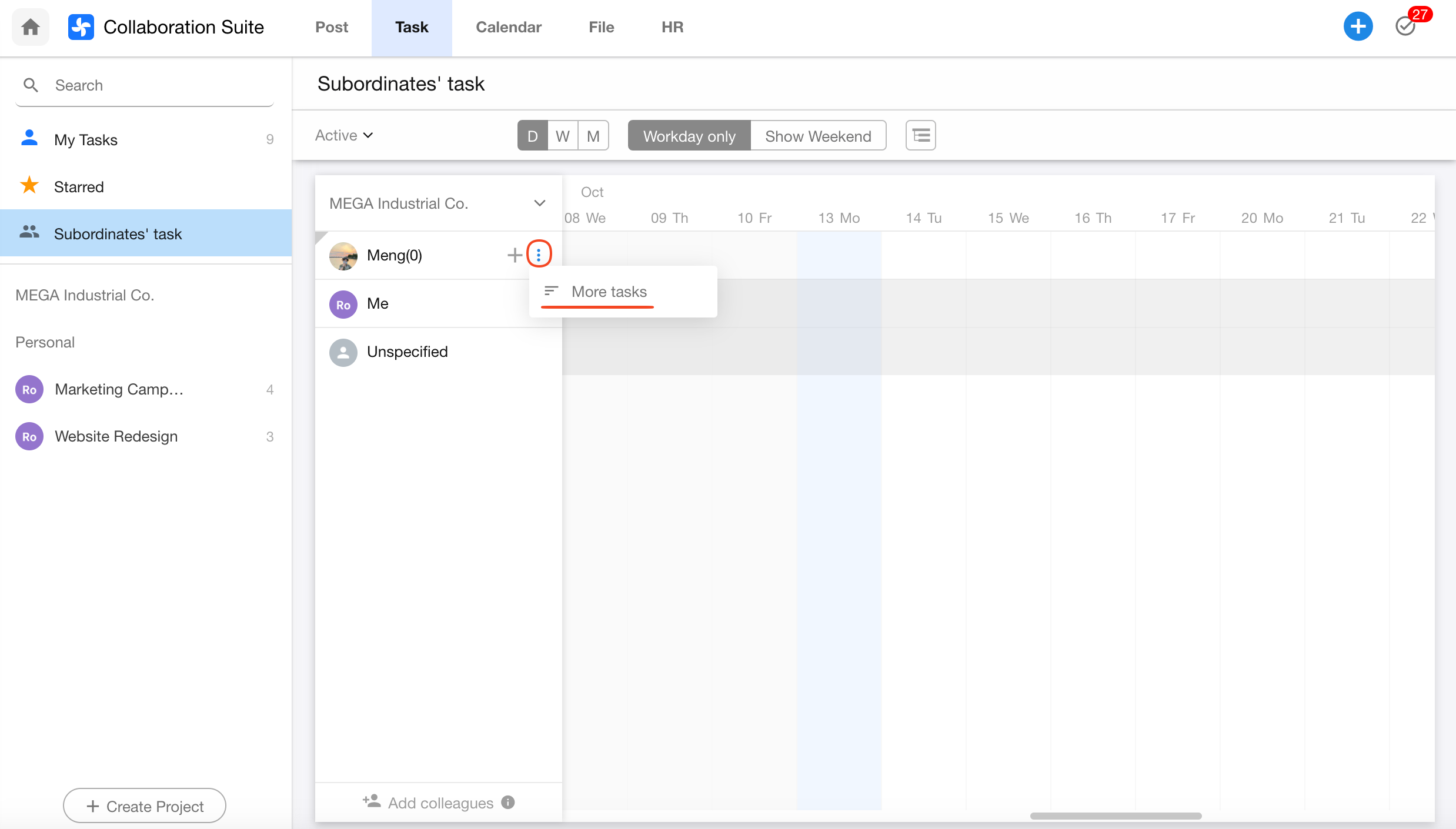This screenshot has height=829, width=1456.
Task: Expand the Active filter dropdown
Action: (x=345, y=135)
